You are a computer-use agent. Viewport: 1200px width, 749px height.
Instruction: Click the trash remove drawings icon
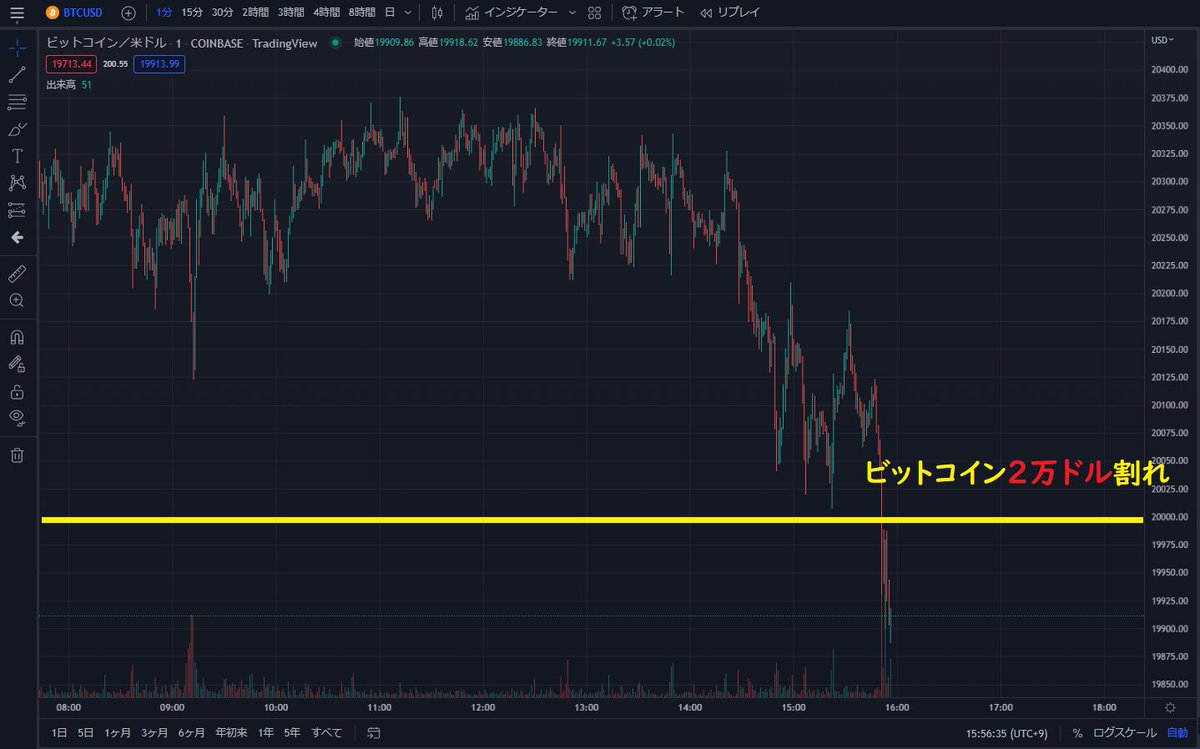[x=17, y=455]
